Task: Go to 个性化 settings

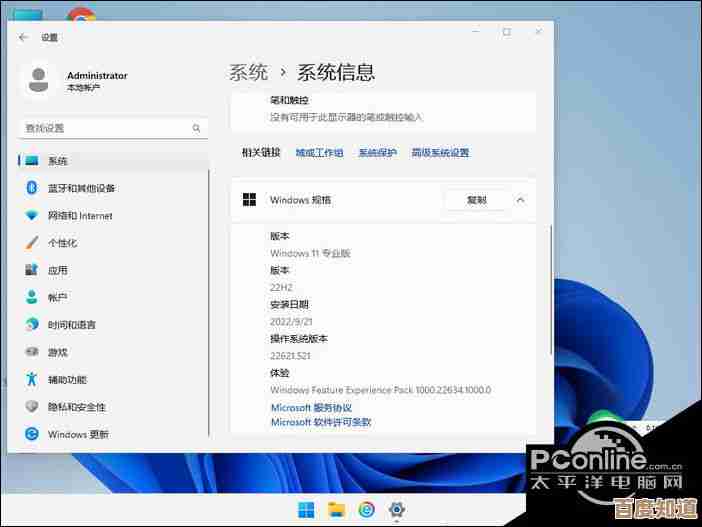Action: pos(63,243)
